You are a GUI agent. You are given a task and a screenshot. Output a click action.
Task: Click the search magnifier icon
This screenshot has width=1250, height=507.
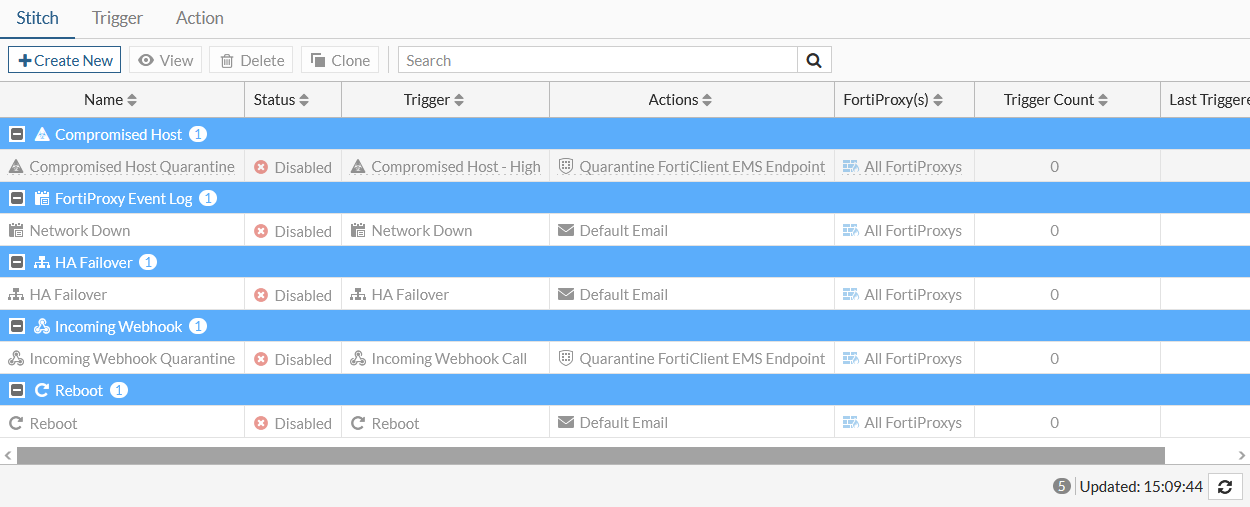pyautogui.click(x=814, y=60)
